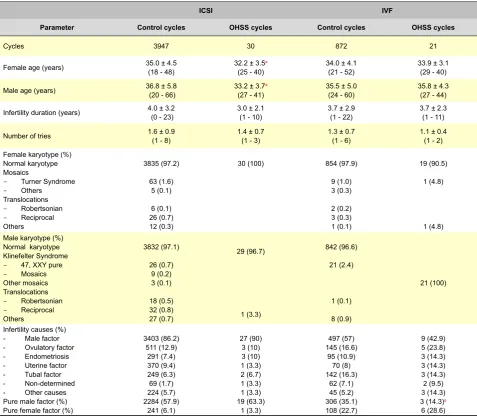Select the 1.1 ± 0.4 value
This screenshot has width=477, height=417.
(433, 132)
